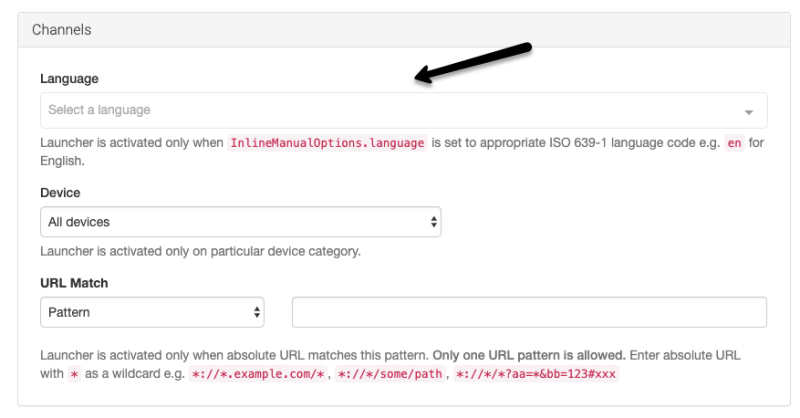
Task: Click the Only one URL pattern is allowed text
Action: pos(529,355)
